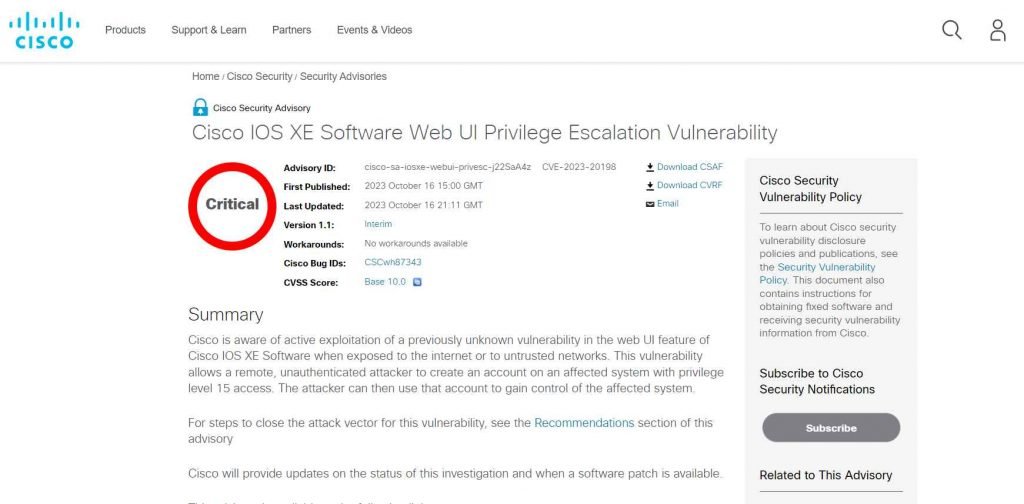Click the red Critical severity badge
The height and width of the screenshot is (504, 1024).
(232, 204)
